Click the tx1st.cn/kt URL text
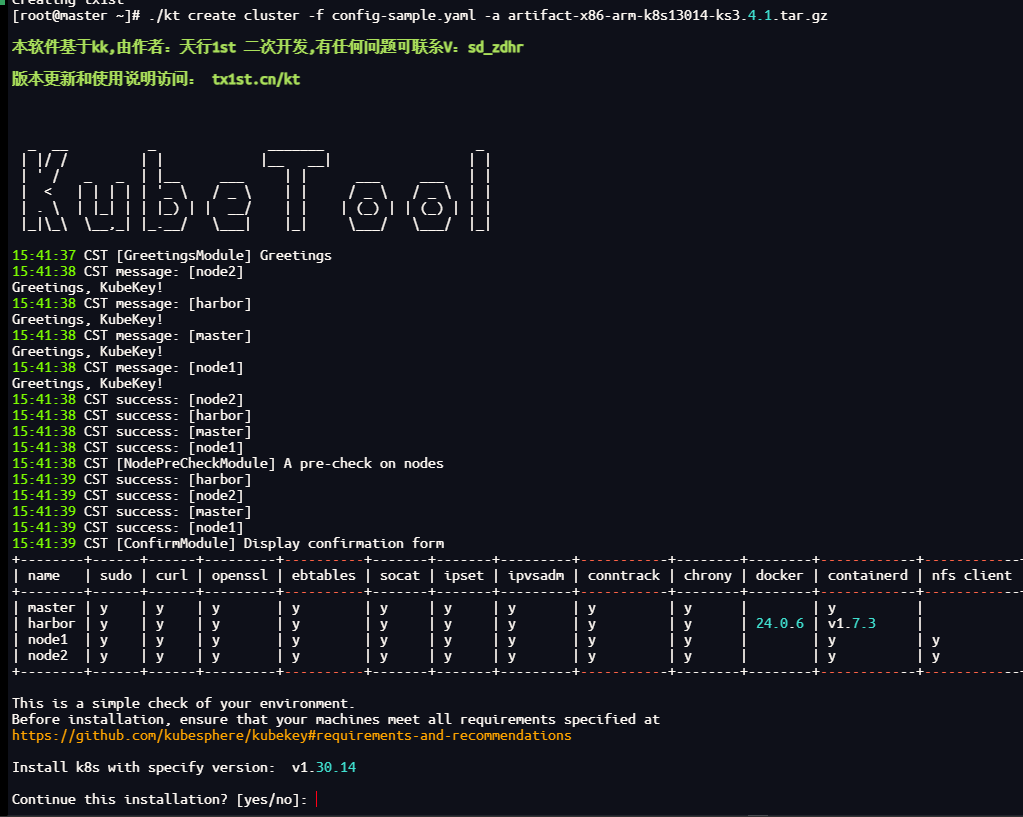Viewport: 1023px width, 817px height. 256,79
